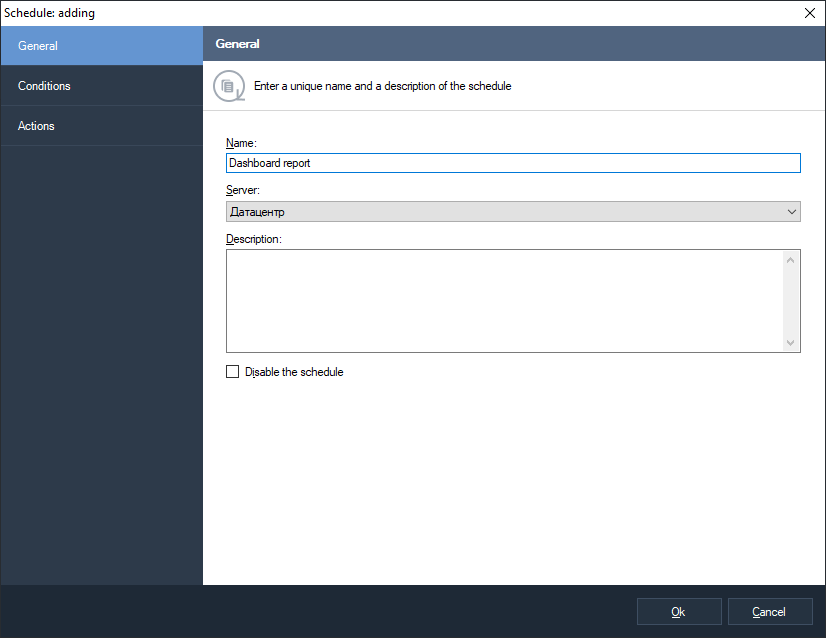This screenshot has width=826, height=638.
Task: Click the Description scrollbar down arrow
Action: point(792,343)
